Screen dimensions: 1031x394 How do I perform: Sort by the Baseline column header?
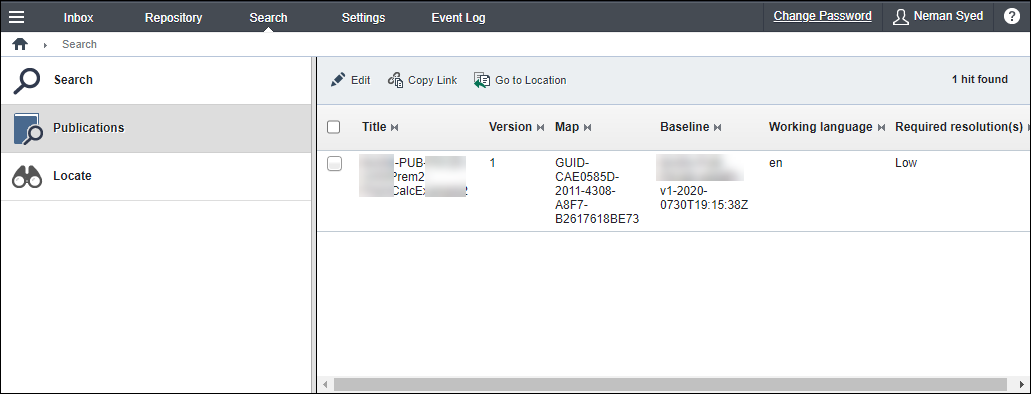(x=684, y=127)
